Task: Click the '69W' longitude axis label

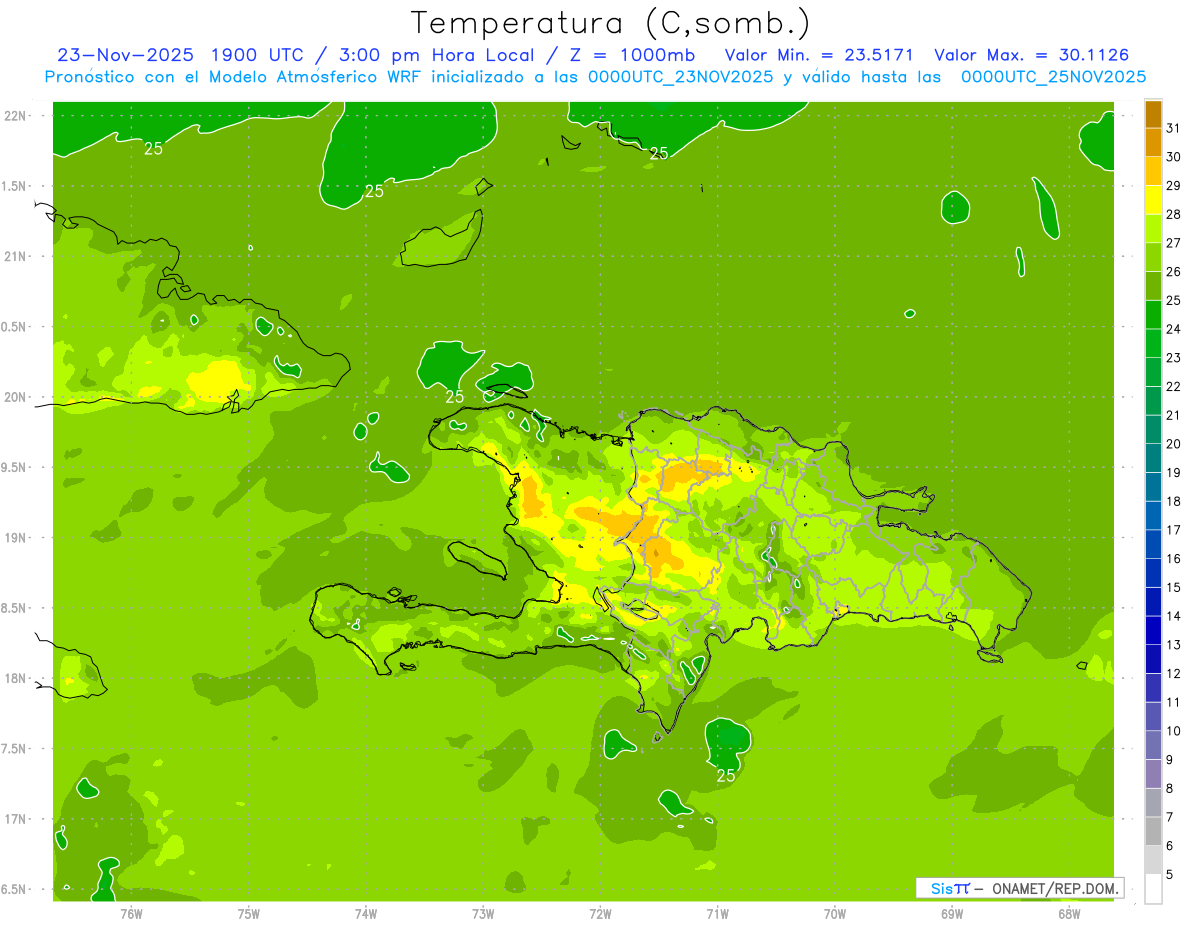Action: [952, 914]
